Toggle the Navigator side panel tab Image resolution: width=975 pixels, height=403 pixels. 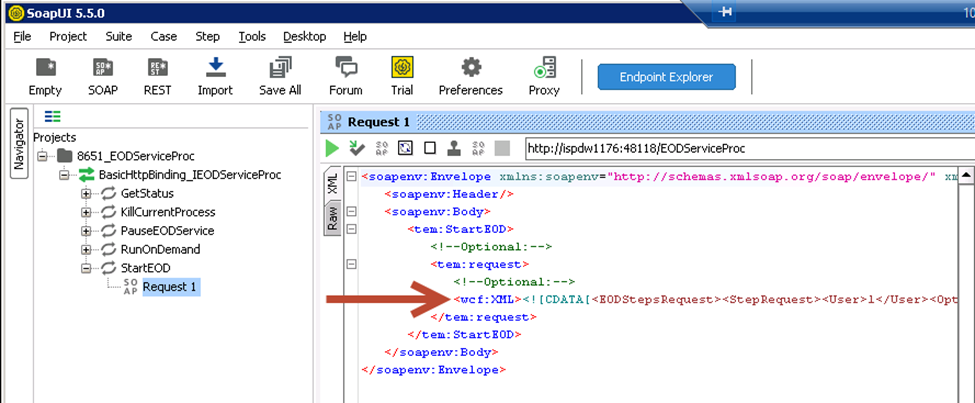point(20,144)
